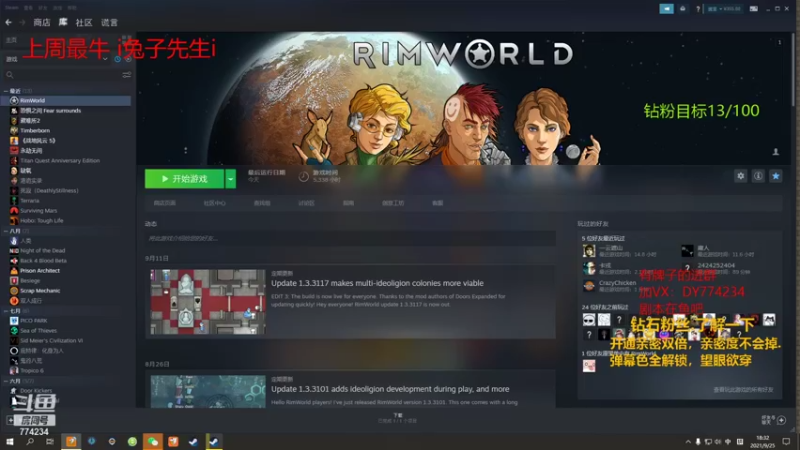Open friends and chat at bottom right
The height and width of the screenshot is (450, 800).
(773, 420)
